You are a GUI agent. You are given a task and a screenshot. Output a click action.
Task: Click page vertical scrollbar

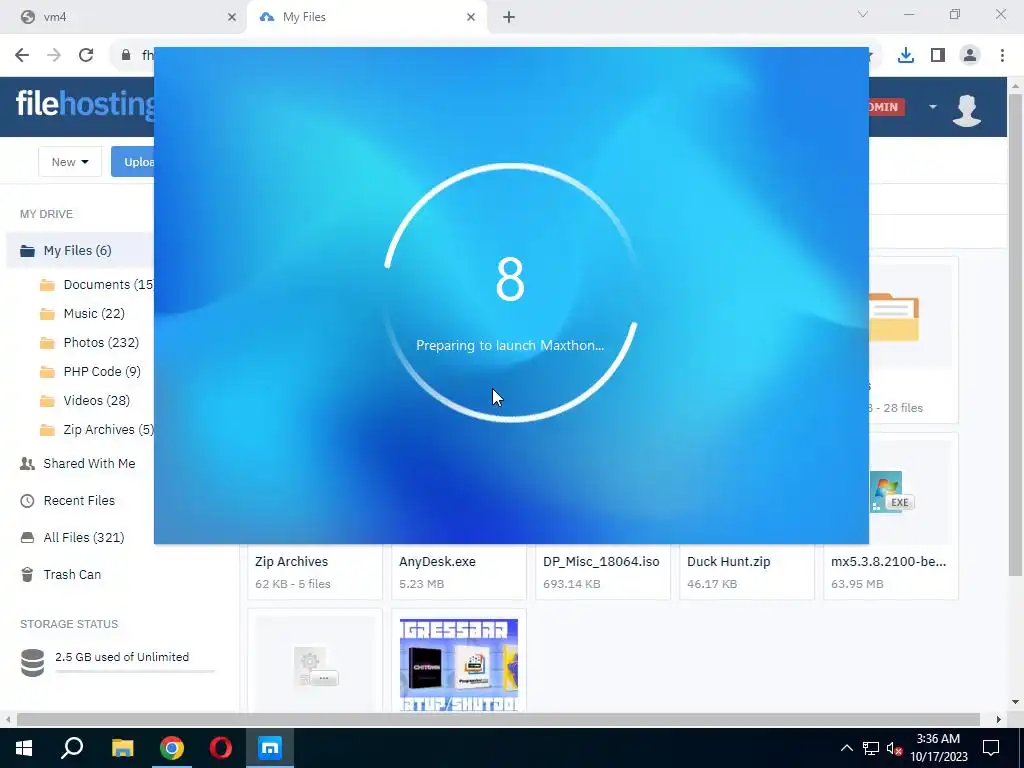pyautogui.click(x=1015, y=333)
